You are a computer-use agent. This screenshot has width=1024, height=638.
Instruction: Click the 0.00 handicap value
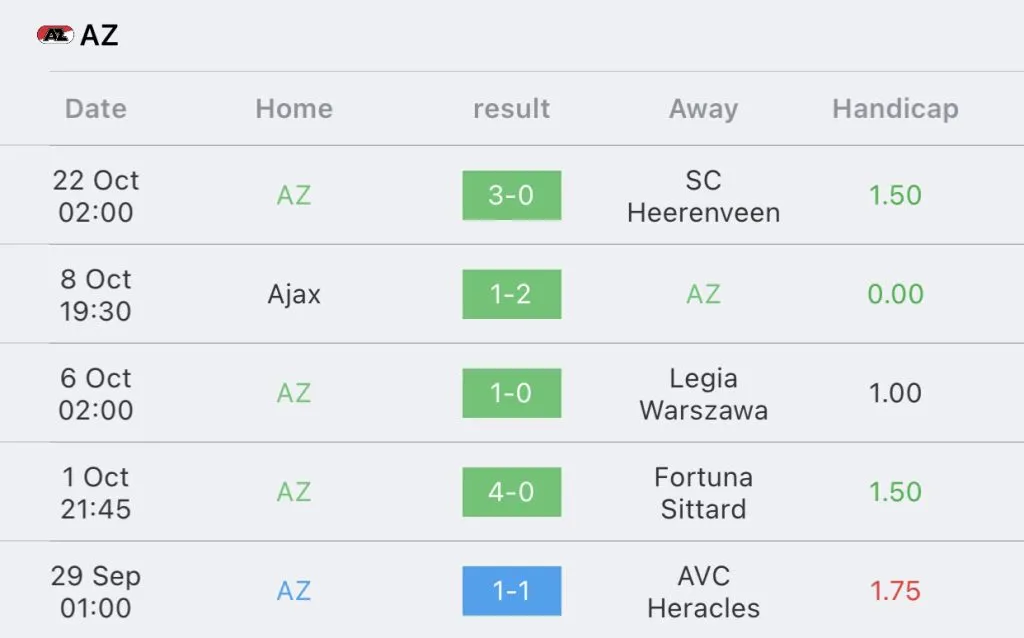pyautogui.click(x=895, y=294)
